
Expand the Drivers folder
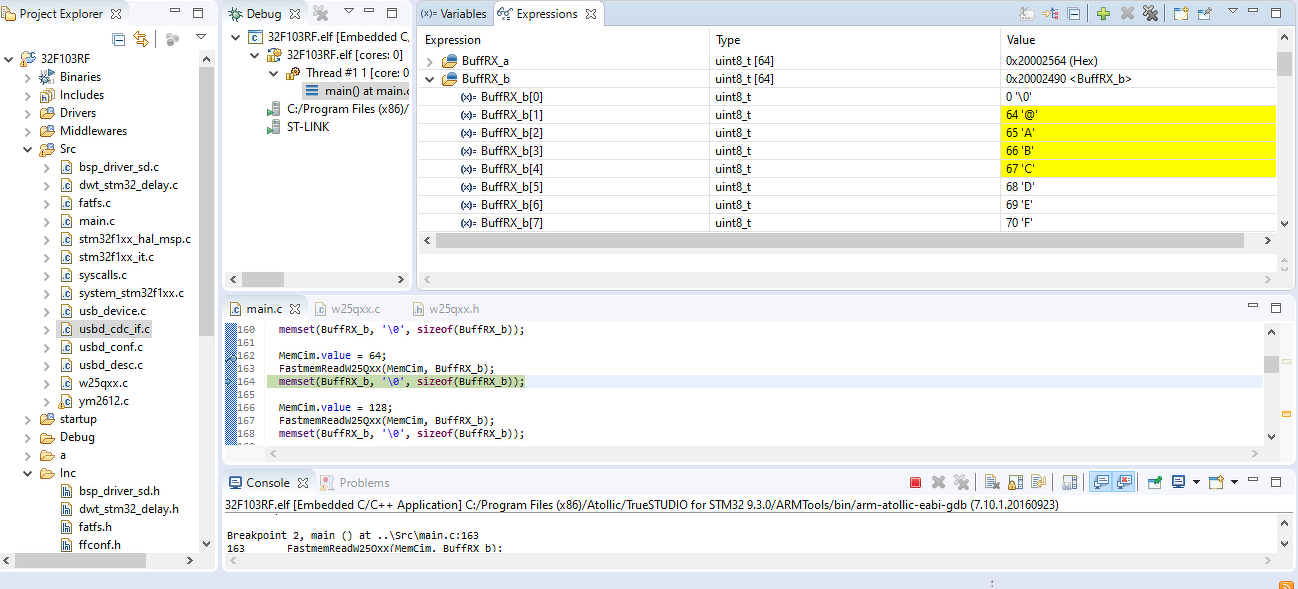coord(28,113)
